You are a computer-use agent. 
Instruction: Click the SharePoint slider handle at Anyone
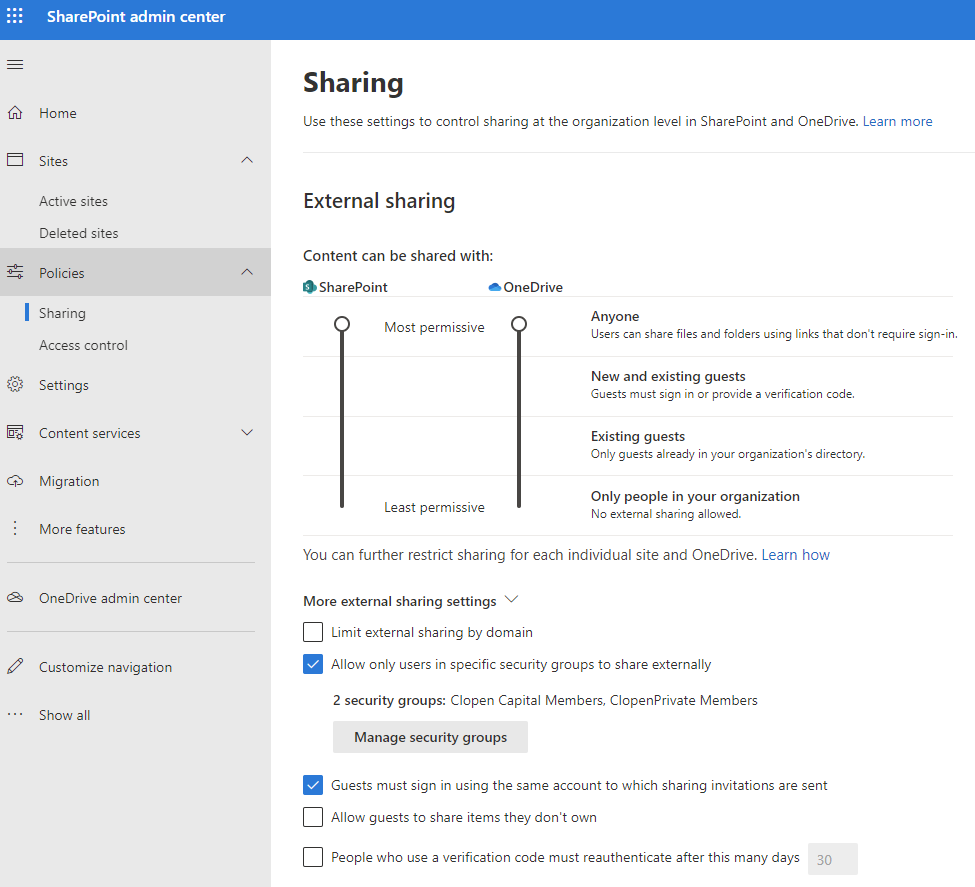pos(342,324)
